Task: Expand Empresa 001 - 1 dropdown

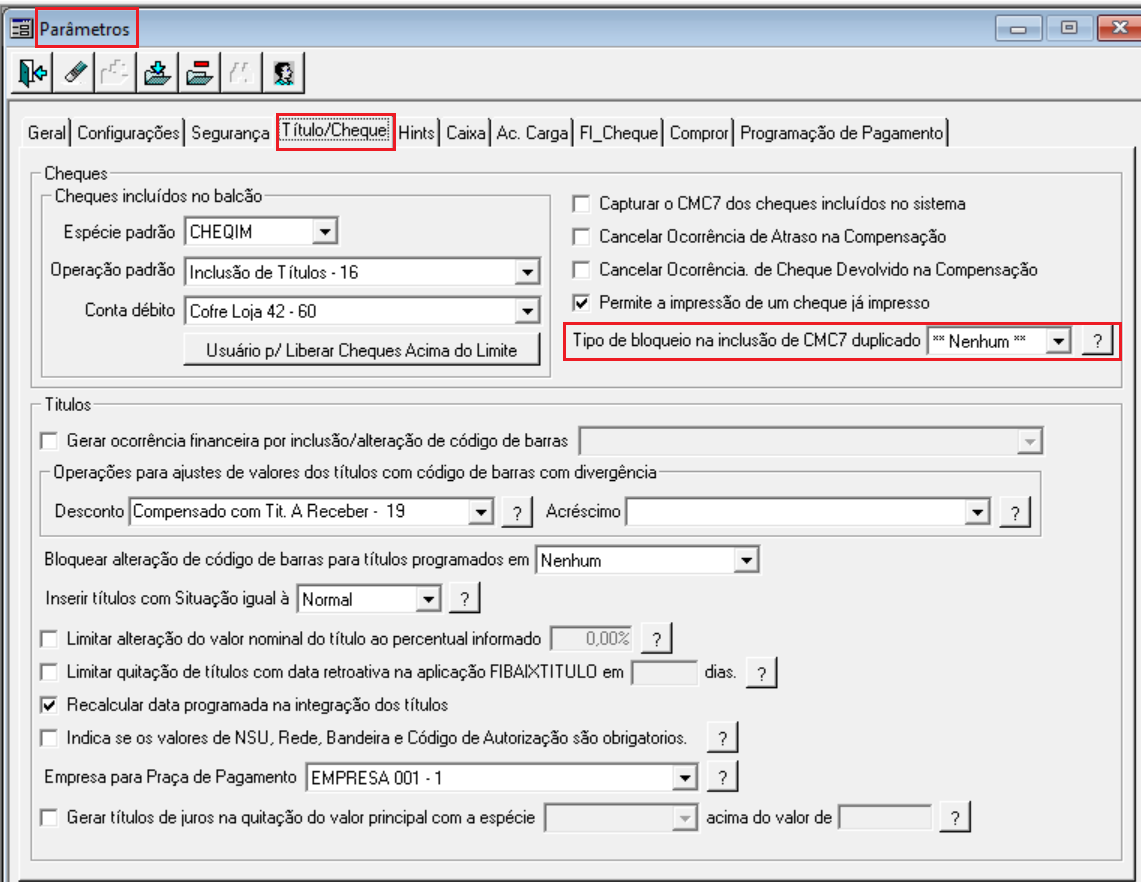Action: (684, 778)
